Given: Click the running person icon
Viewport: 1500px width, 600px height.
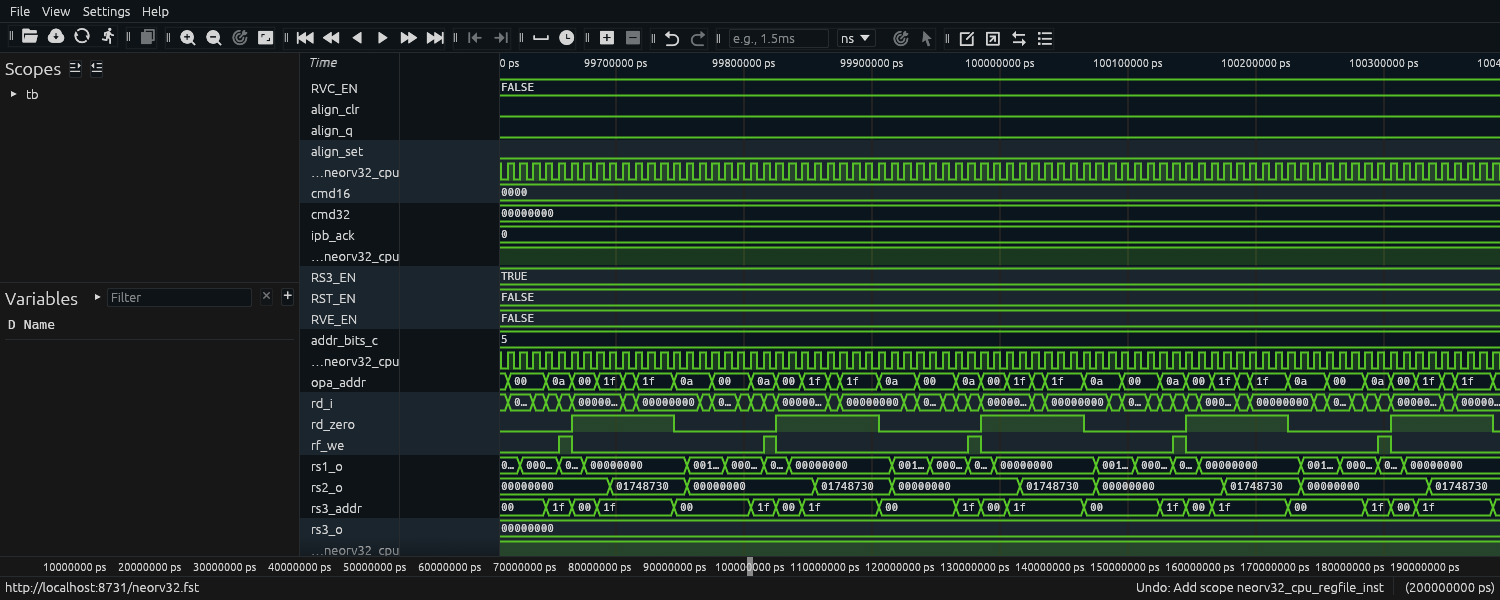Looking at the screenshot, I should 108,37.
